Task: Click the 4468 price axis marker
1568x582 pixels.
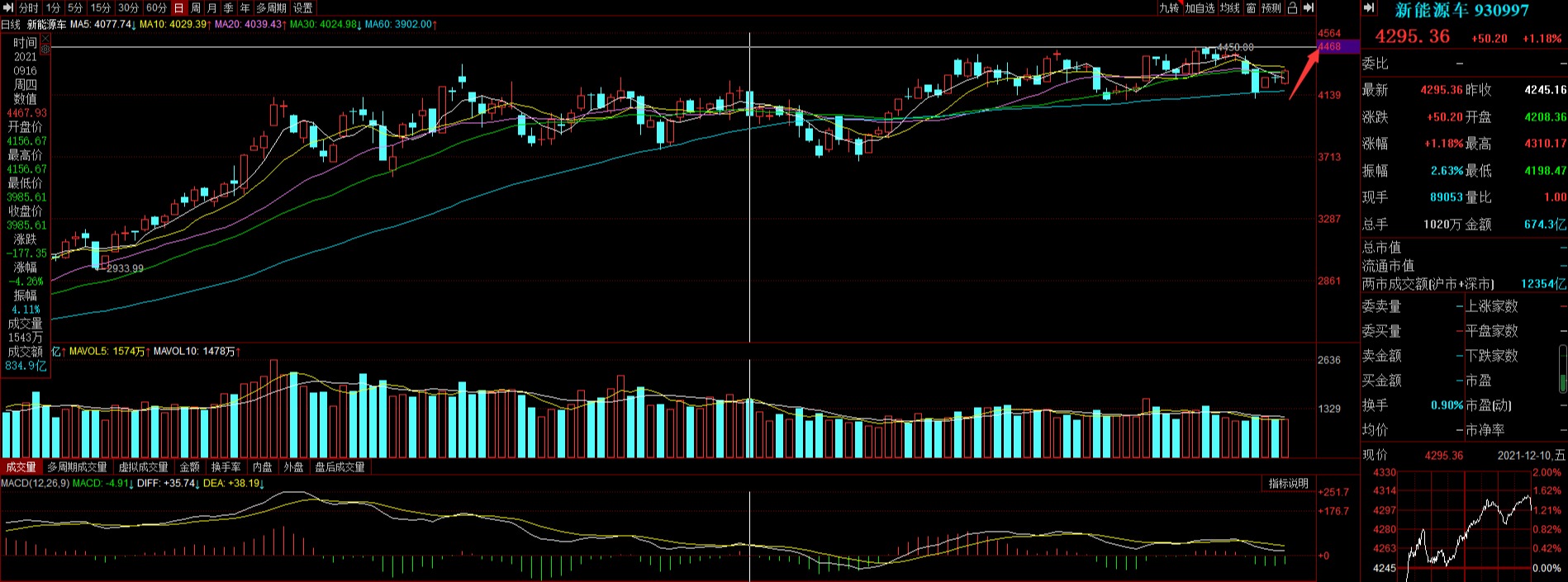Action: [1338, 47]
